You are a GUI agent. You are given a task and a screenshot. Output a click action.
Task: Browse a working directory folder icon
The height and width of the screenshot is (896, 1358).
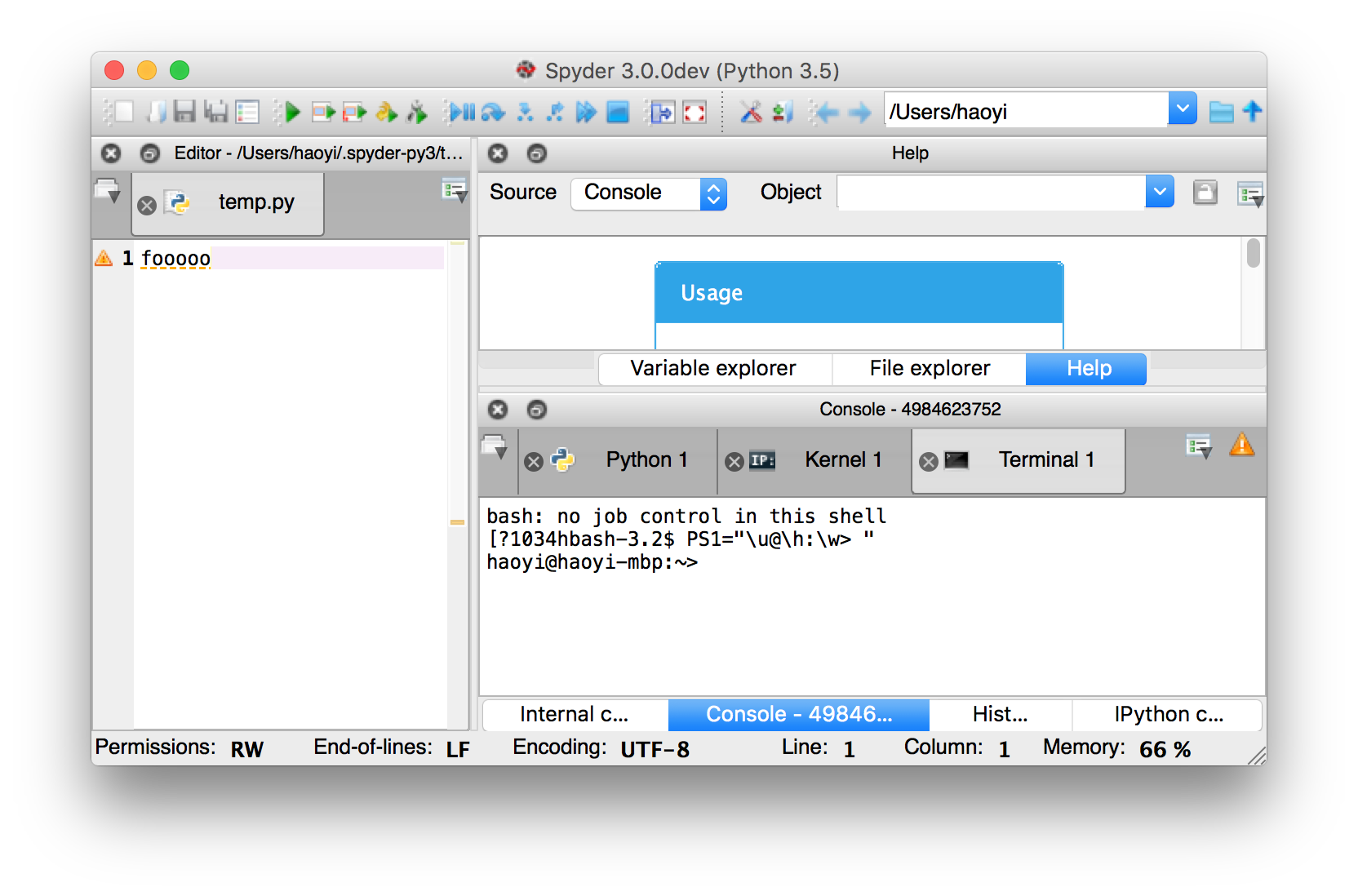[1221, 111]
